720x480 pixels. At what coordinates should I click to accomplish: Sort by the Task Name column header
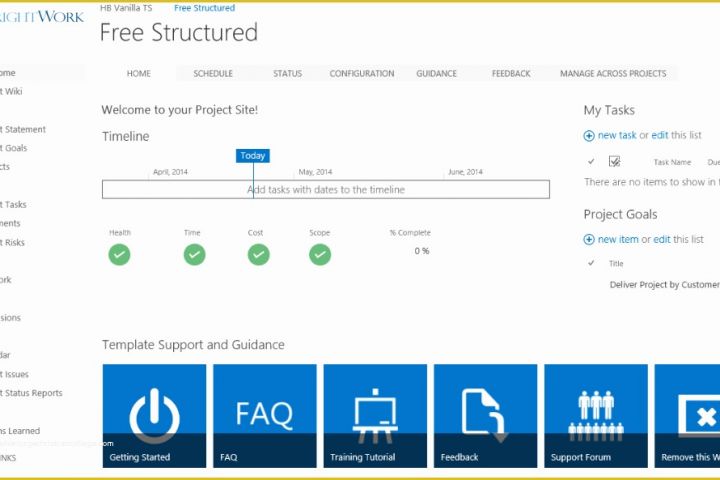(672, 162)
